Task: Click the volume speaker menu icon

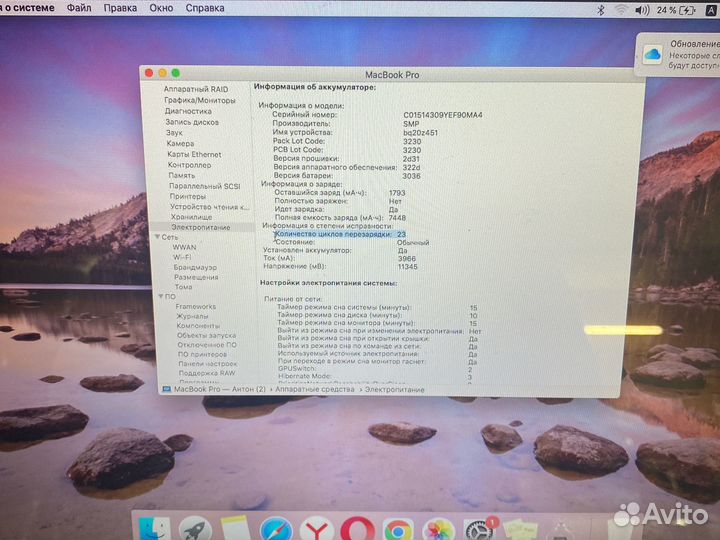Action: coord(641,10)
